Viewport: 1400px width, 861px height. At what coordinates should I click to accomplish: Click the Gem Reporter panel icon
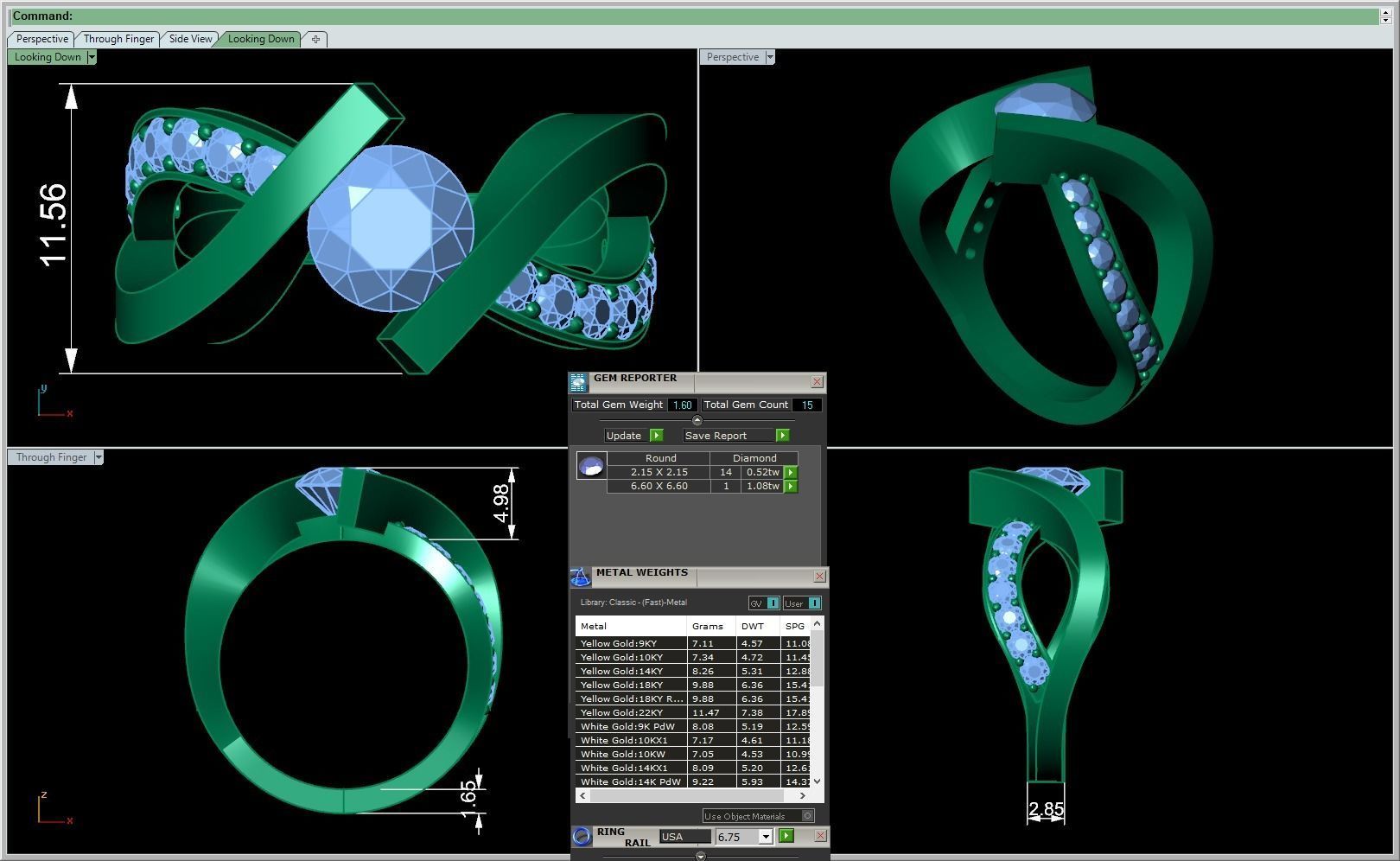(x=578, y=382)
